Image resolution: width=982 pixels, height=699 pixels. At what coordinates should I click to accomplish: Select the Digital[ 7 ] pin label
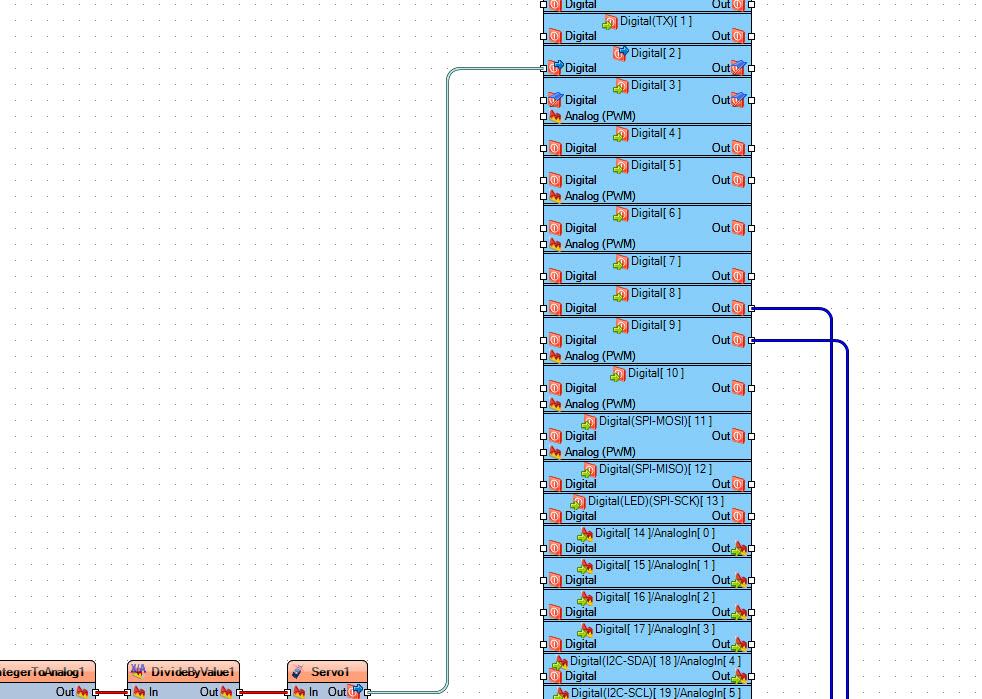pos(656,261)
